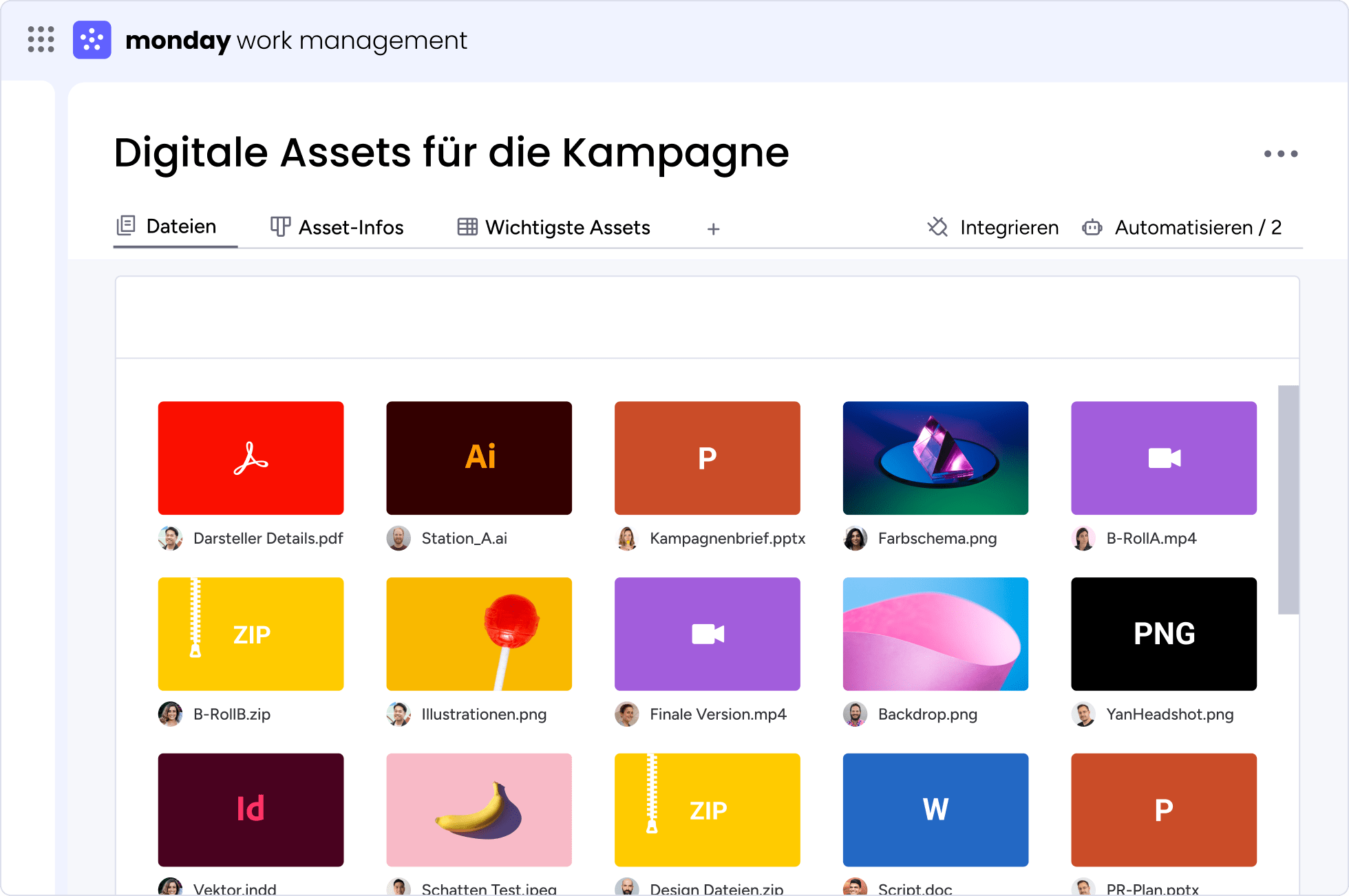Open the Kampagnenbrief.pptx PowerPoint tile

(708, 458)
